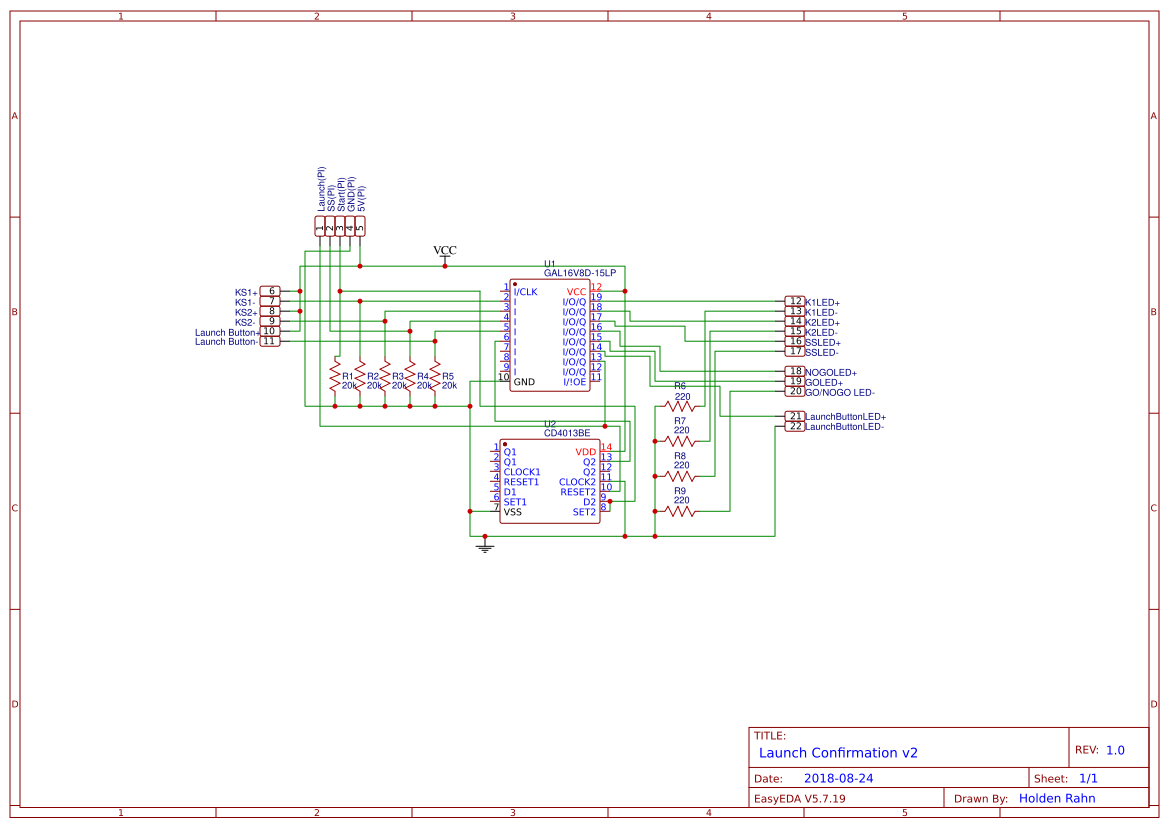The image size is (1169, 828).
Task: Click the I/CLK pin label on U1
Action: [524, 290]
